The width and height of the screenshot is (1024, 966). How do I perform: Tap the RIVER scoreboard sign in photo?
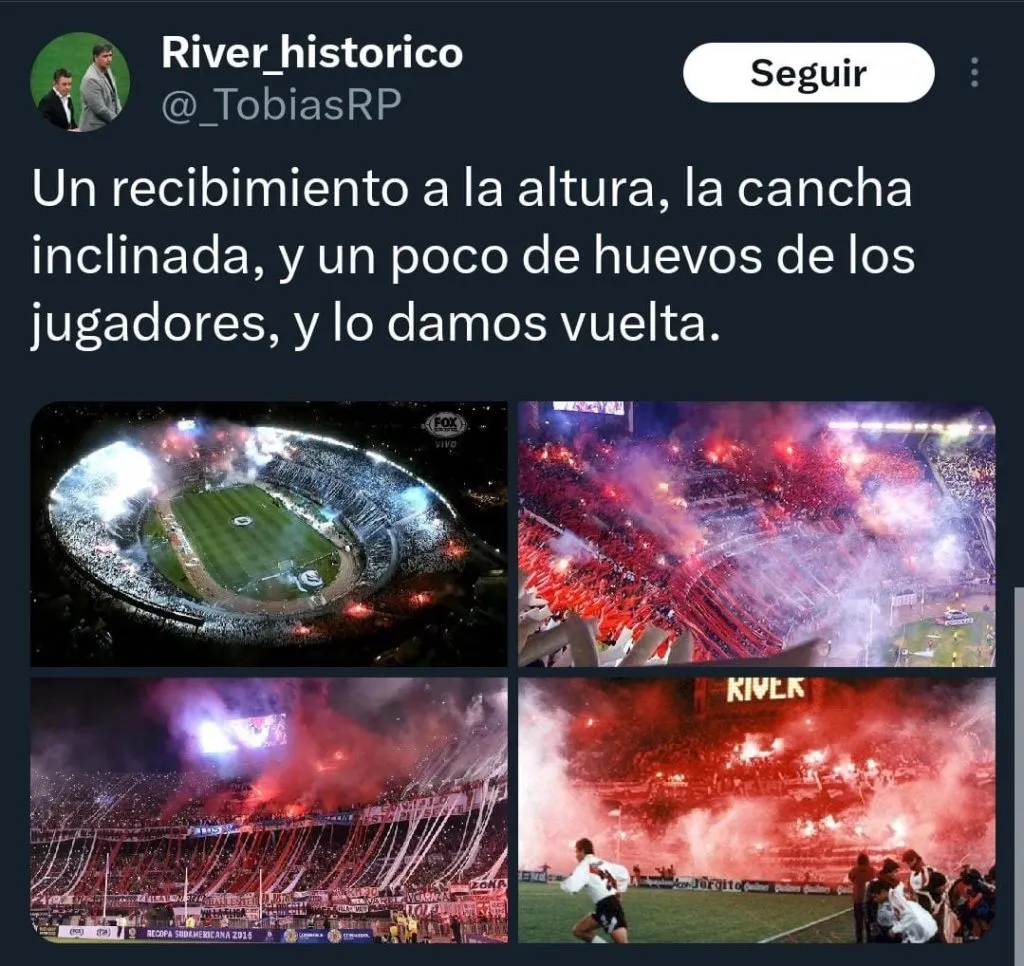click(765, 690)
